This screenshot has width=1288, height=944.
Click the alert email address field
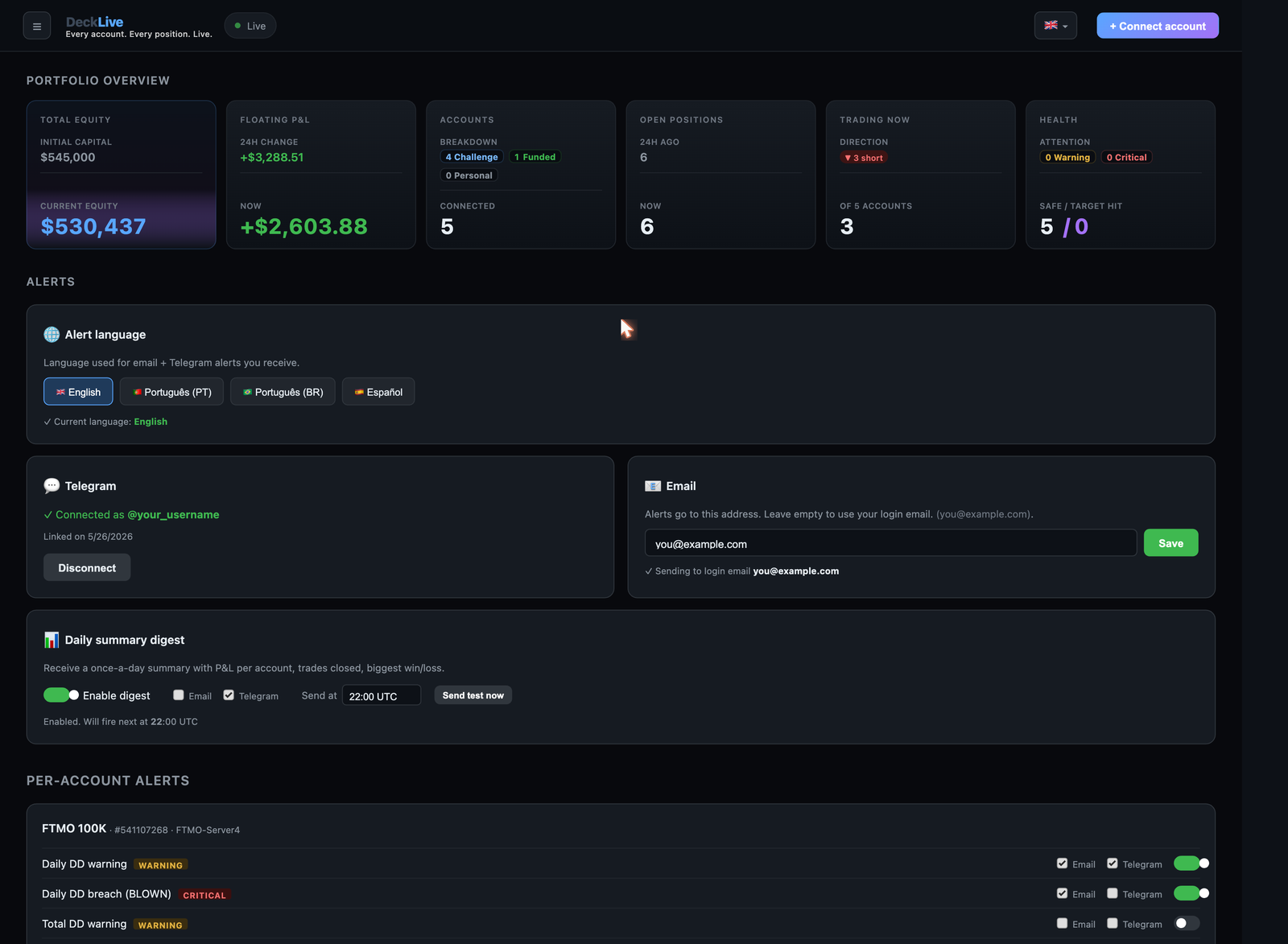(x=890, y=543)
